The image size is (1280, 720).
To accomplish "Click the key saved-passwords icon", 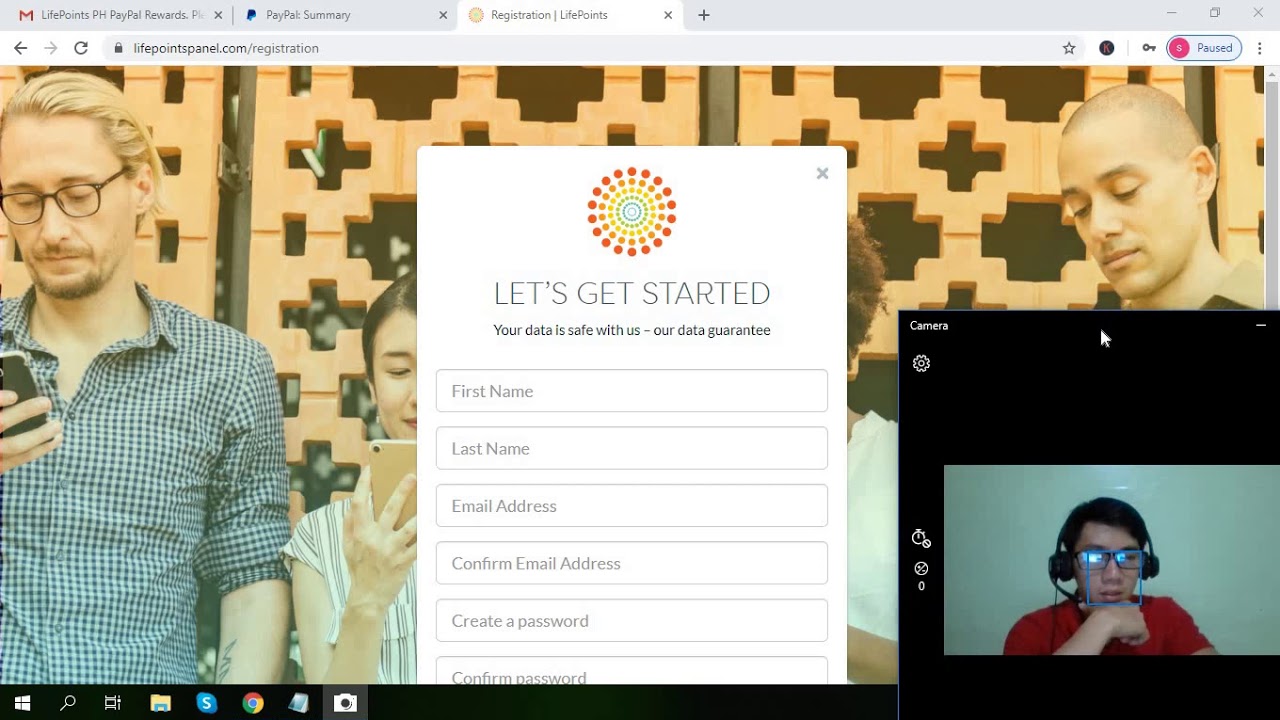I will pyautogui.click(x=1149, y=48).
